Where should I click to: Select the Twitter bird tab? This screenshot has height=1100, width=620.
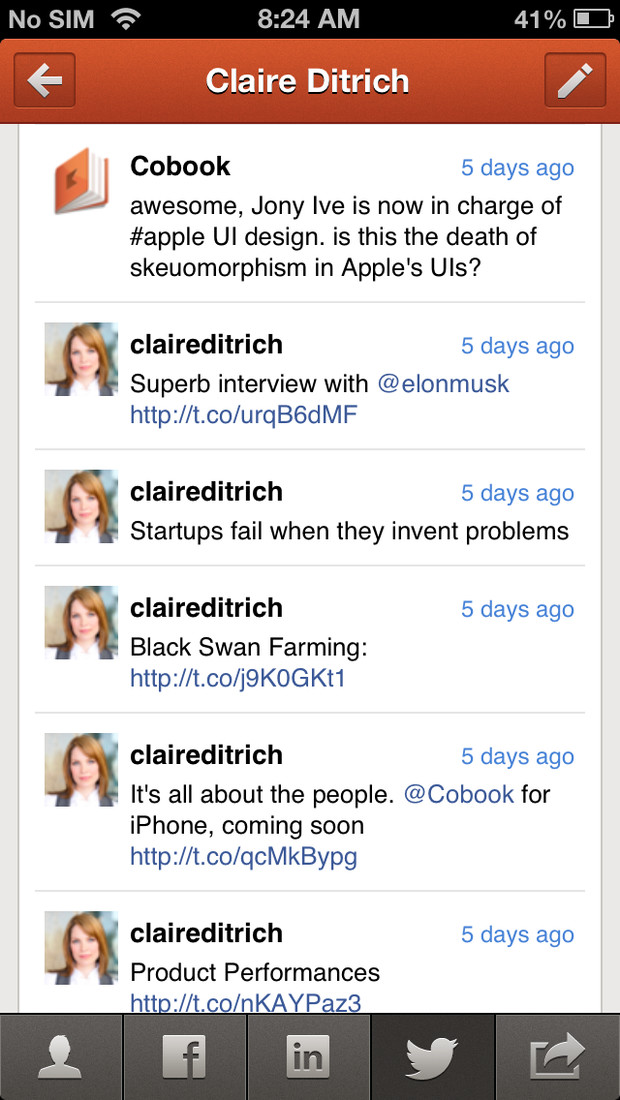[x=433, y=1057]
